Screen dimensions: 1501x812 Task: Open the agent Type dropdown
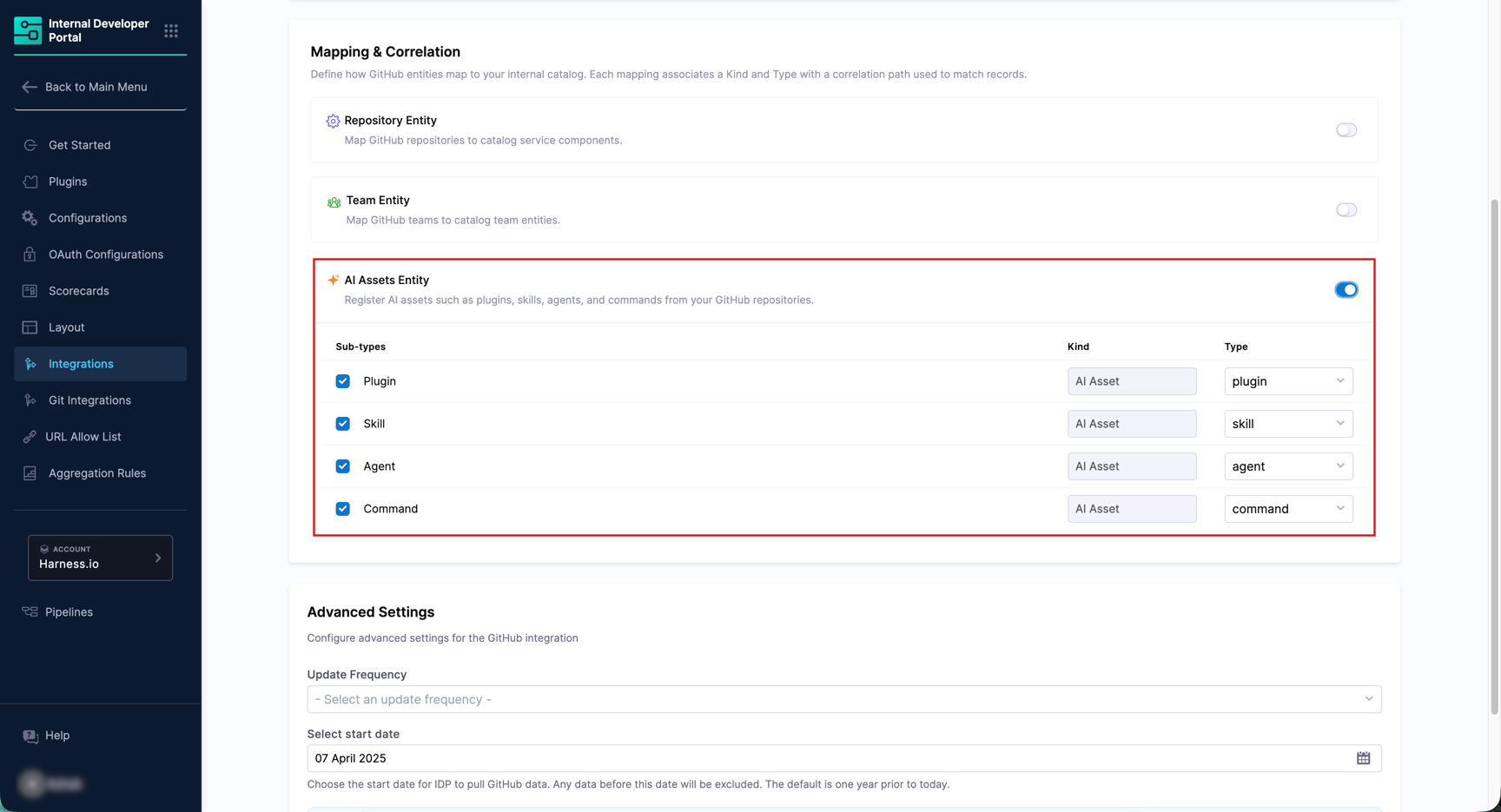pyautogui.click(x=1287, y=466)
